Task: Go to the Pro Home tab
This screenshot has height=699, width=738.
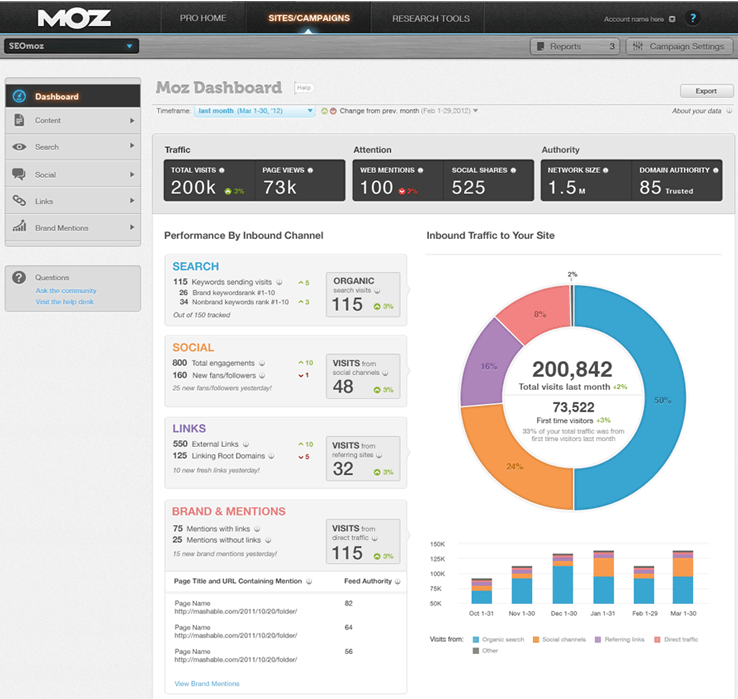Action: [201, 18]
